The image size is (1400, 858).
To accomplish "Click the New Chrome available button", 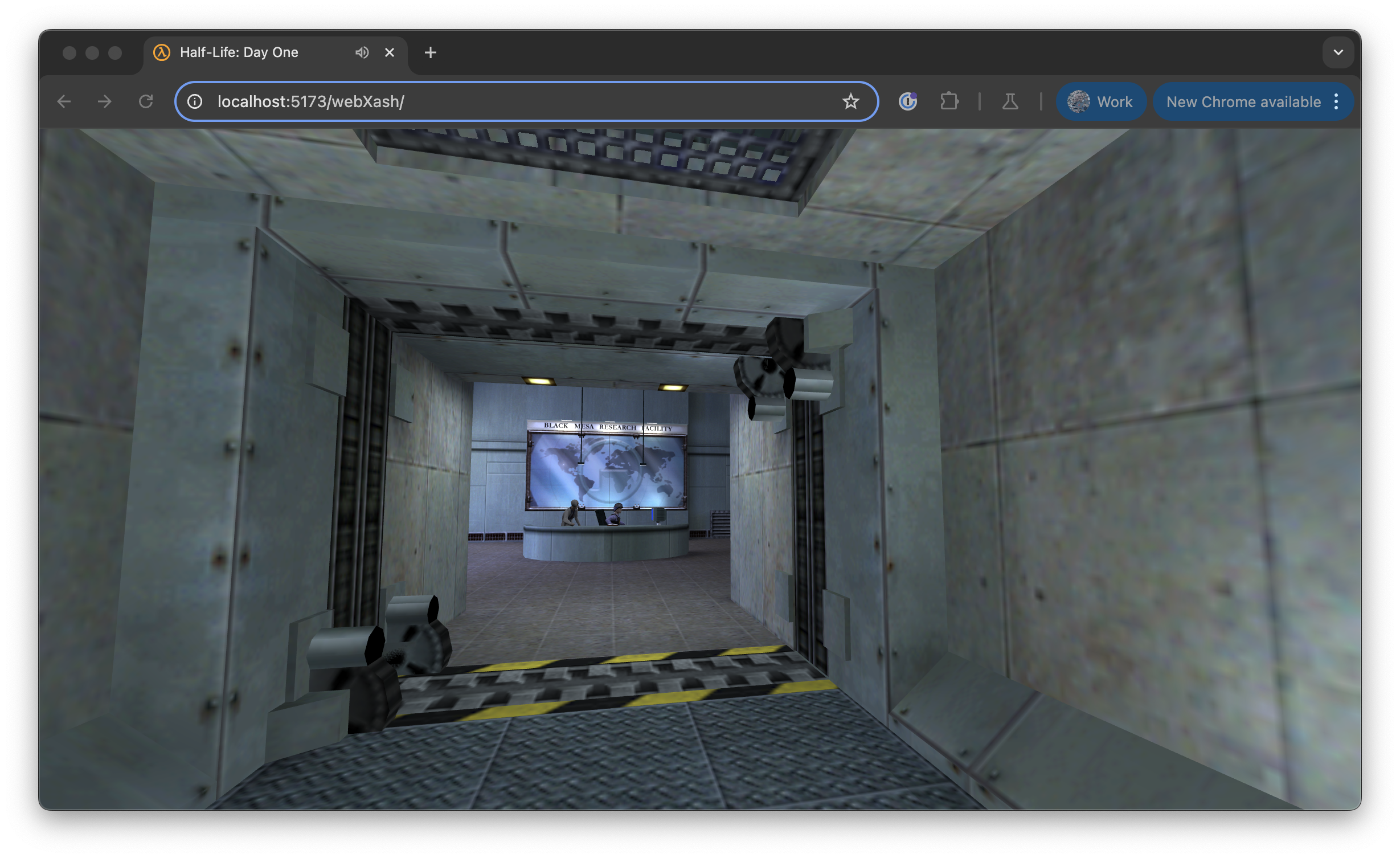I will (x=1243, y=102).
